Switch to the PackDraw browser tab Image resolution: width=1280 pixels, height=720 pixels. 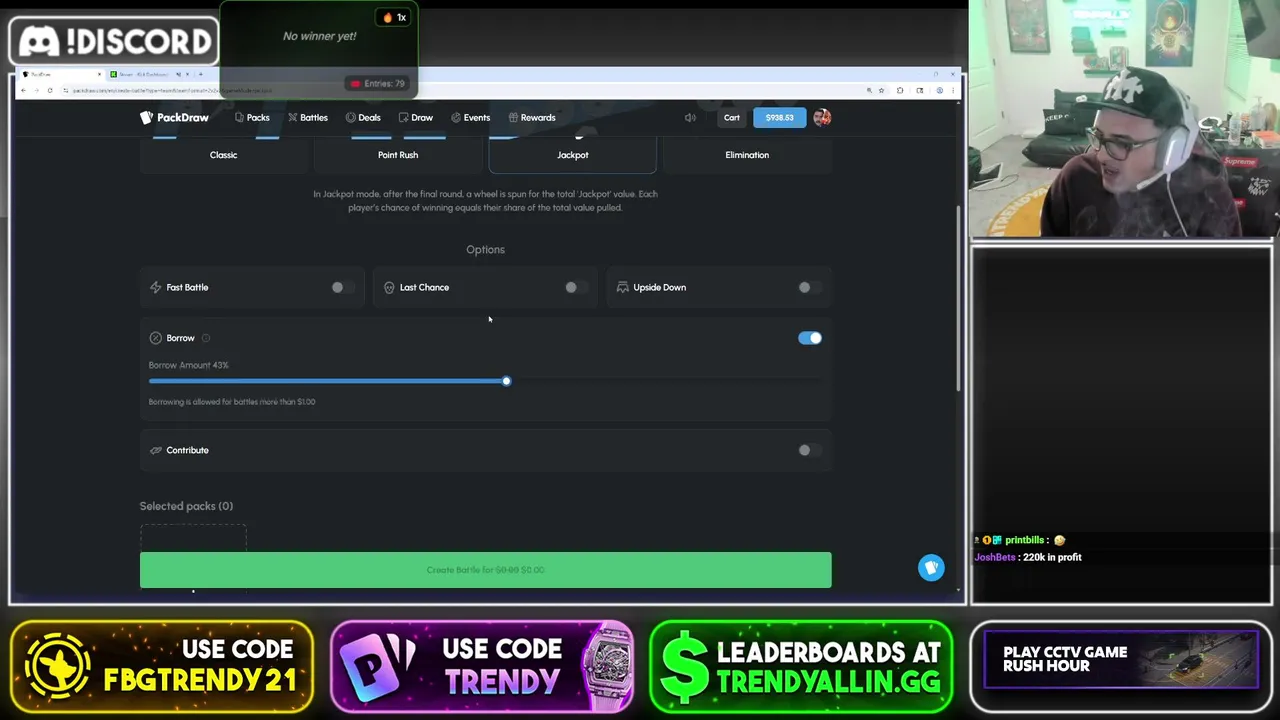[x=60, y=74]
